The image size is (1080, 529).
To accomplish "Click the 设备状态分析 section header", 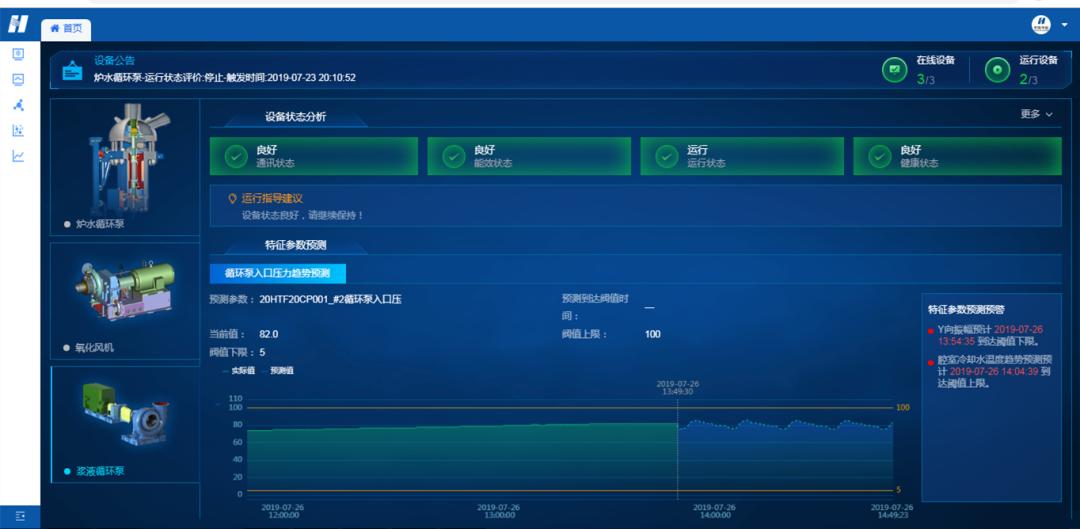I will pyautogui.click(x=295, y=117).
